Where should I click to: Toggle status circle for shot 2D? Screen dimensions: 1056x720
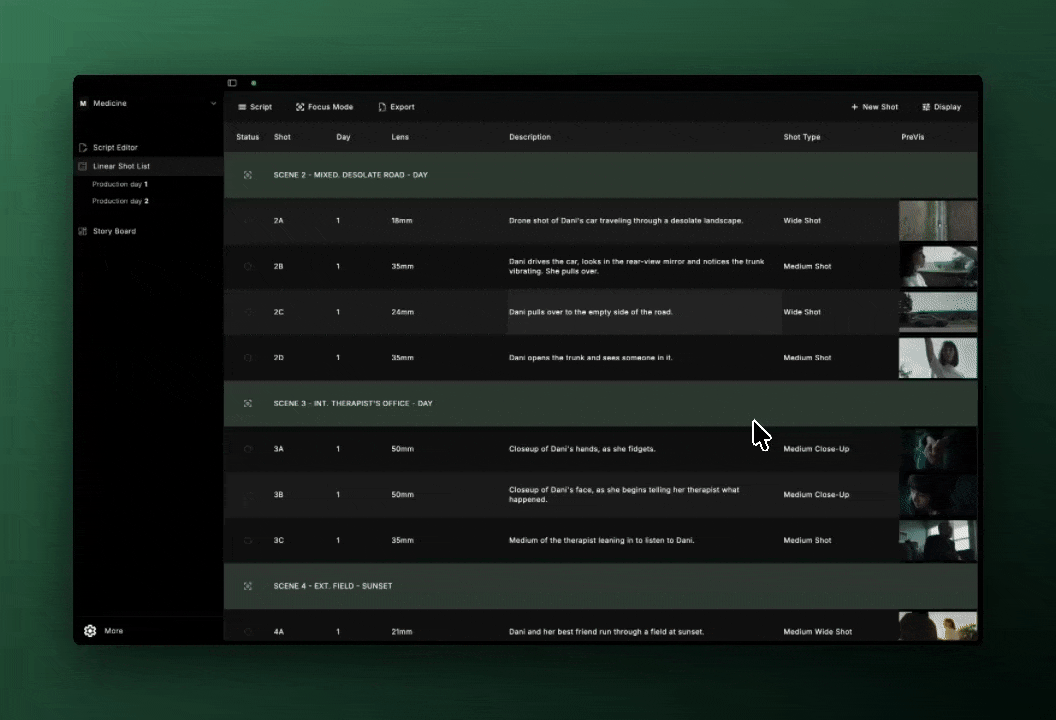pos(248,358)
